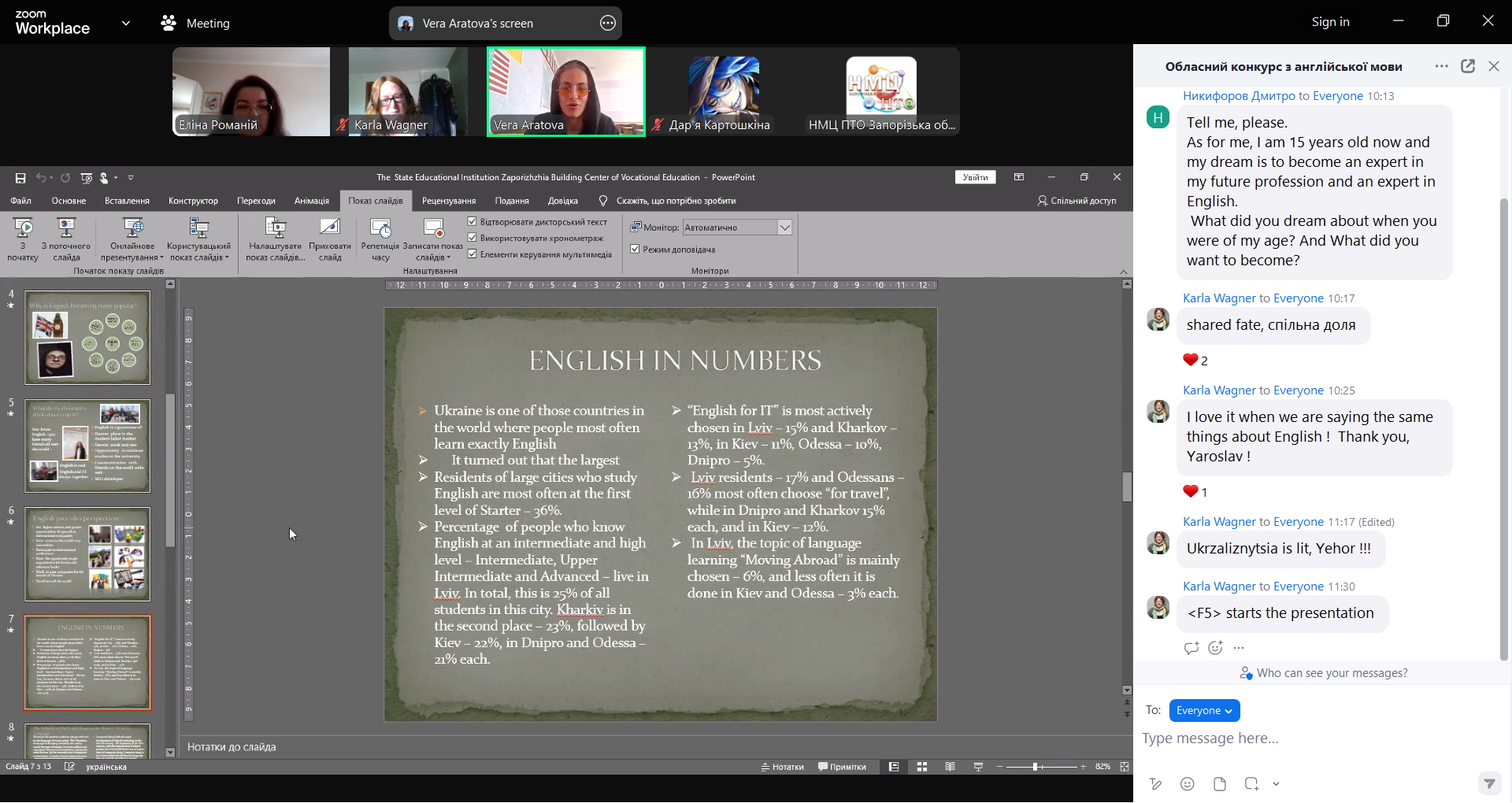Toggle the use timings checkbox
The height and width of the screenshot is (803, 1512).
pos(472,238)
